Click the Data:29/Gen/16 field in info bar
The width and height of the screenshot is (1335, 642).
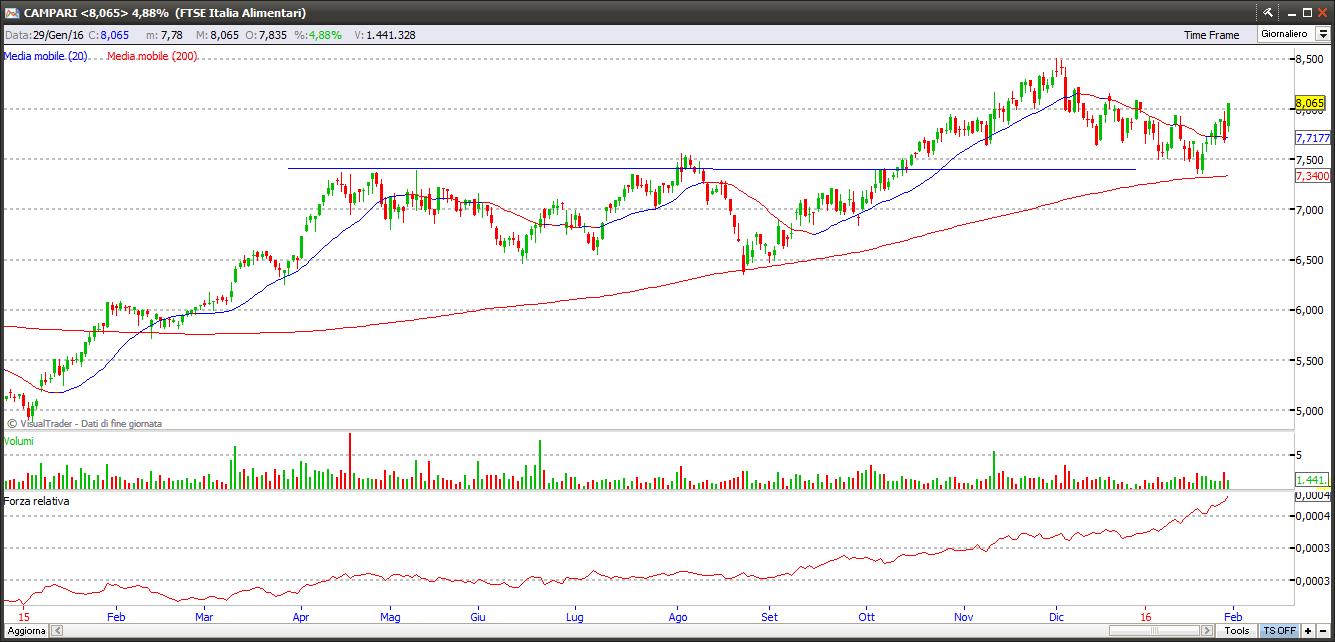43,35
